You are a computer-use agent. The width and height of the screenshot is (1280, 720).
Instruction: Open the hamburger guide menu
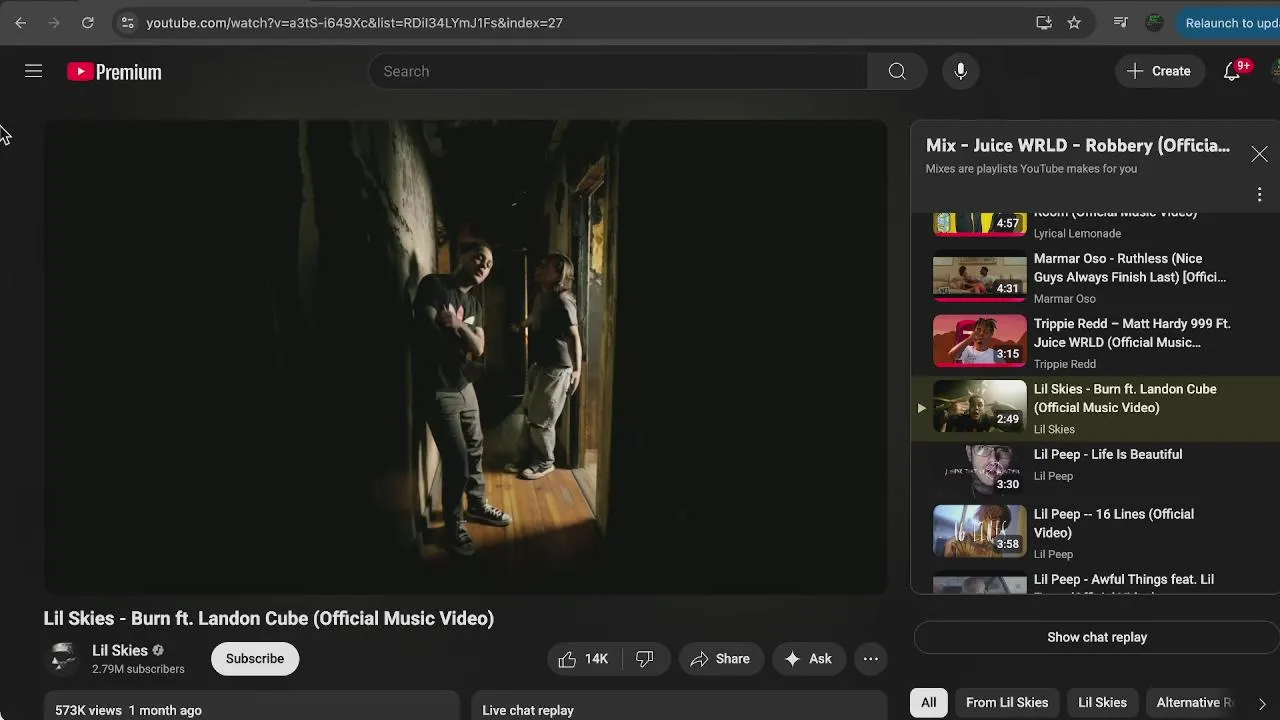[33, 71]
